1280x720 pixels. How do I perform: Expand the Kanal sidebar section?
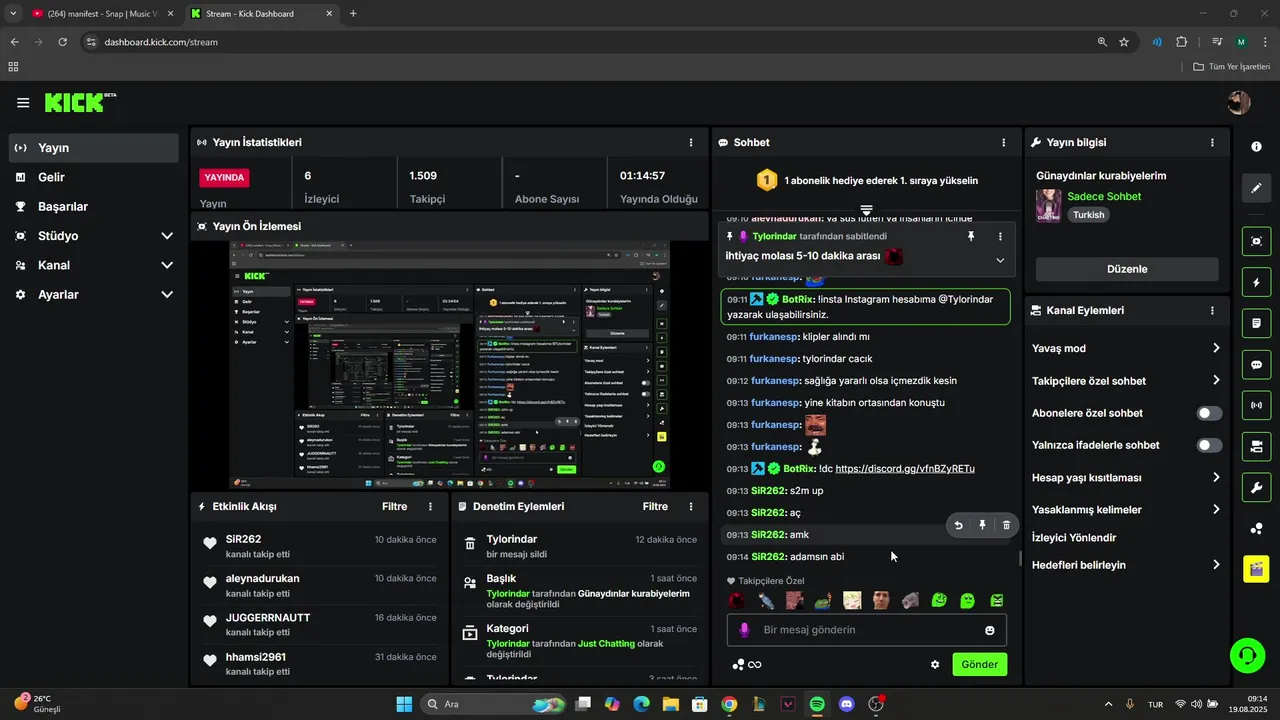click(x=167, y=265)
